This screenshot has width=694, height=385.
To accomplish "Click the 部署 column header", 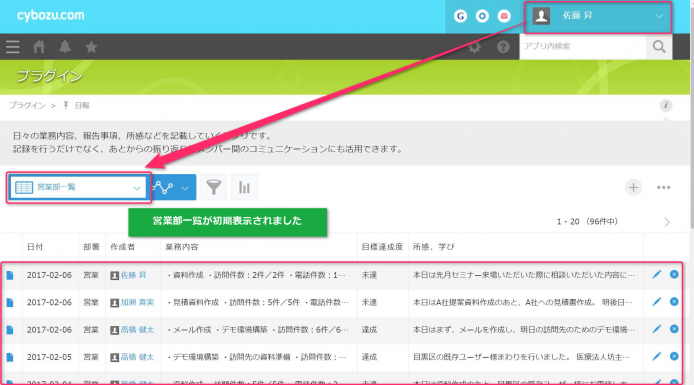I will pyautogui.click(x=91, y=247).
